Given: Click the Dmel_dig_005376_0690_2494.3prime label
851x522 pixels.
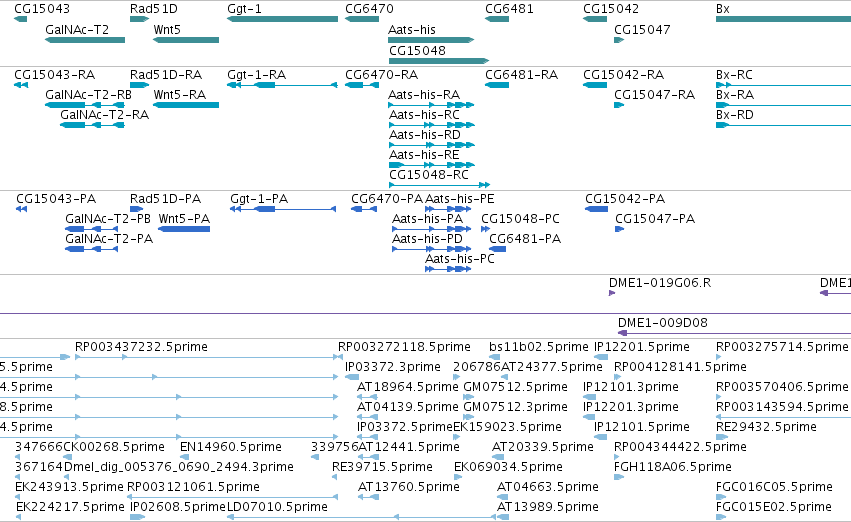Looking at the screenshot, I should point(179,467).
